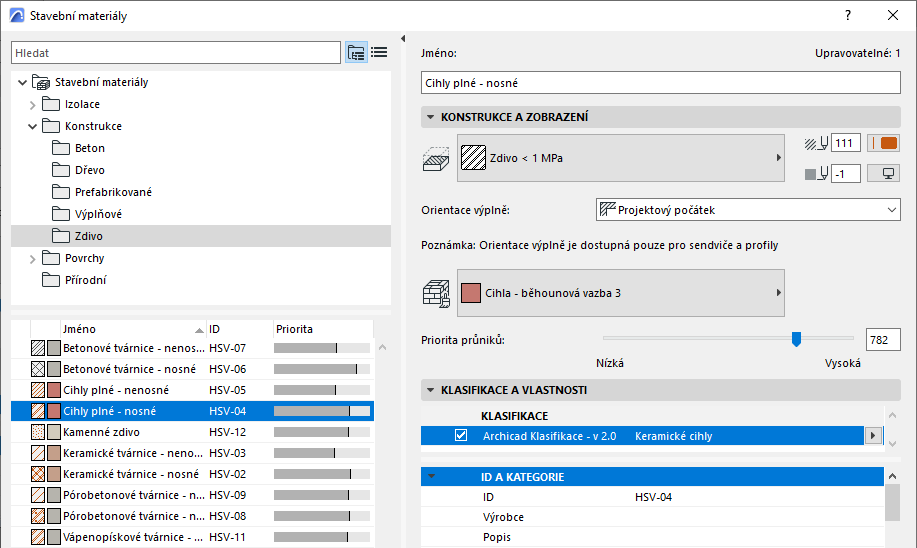Click the Kamenné zdivo surface swatch icon
The image size is (917, 548).
click(x=54, y=432)
